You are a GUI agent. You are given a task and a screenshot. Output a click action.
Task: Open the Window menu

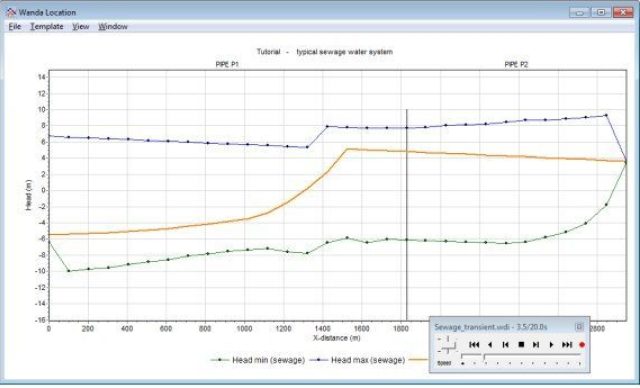click(x=113, y=27)
